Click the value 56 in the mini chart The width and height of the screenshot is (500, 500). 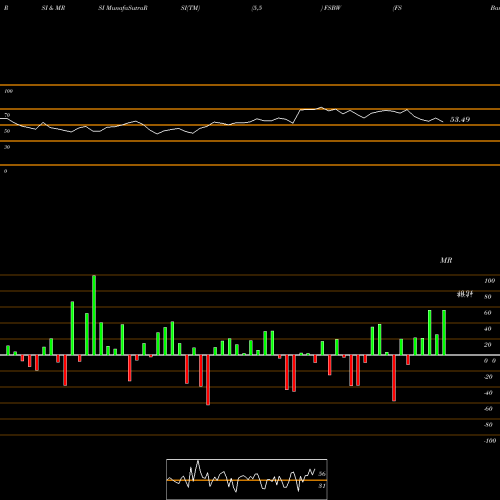tap(322, 474)
